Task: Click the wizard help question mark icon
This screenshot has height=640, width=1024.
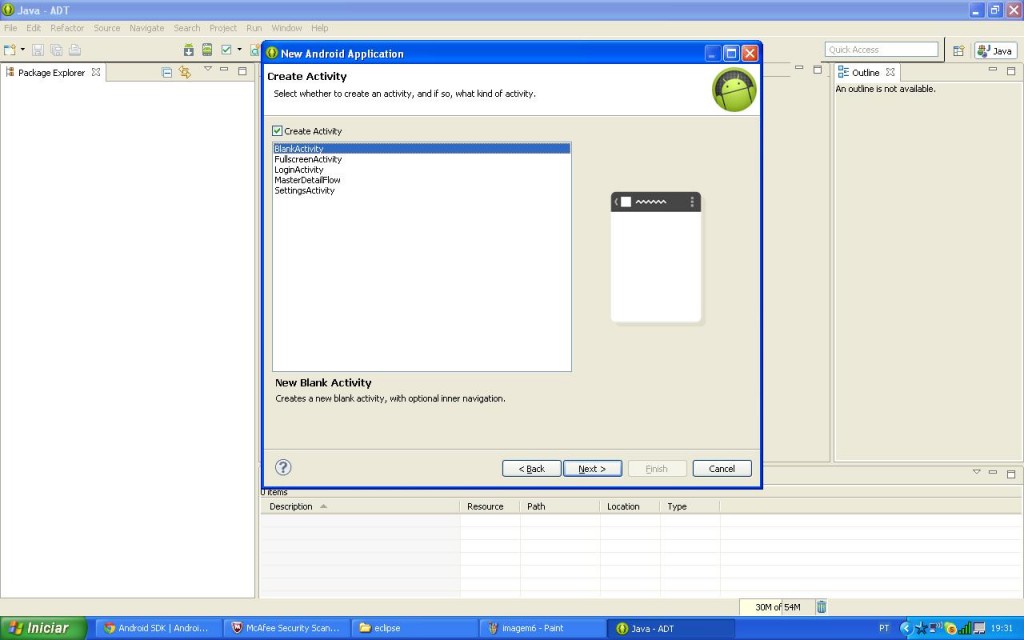Action: pyautogui.click(x=283, y=467)
